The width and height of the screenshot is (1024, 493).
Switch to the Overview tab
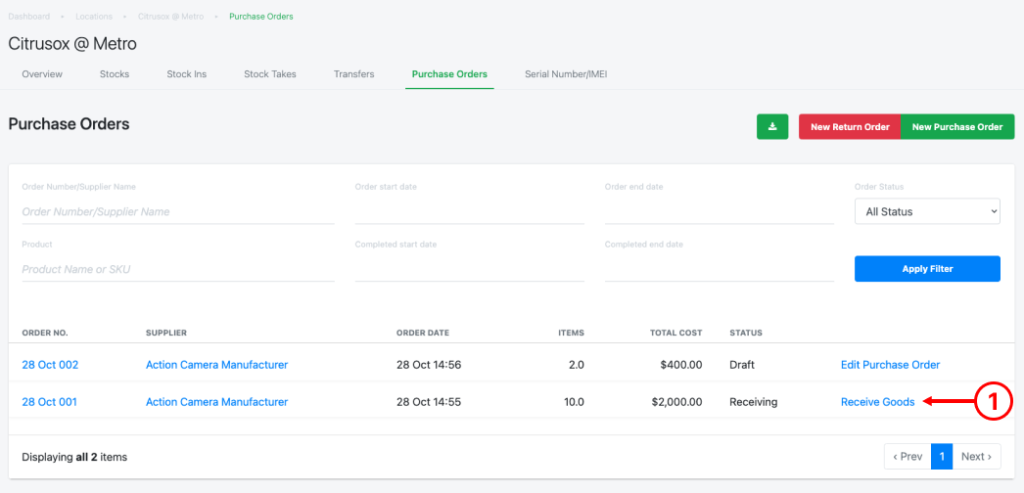(42, 74)
